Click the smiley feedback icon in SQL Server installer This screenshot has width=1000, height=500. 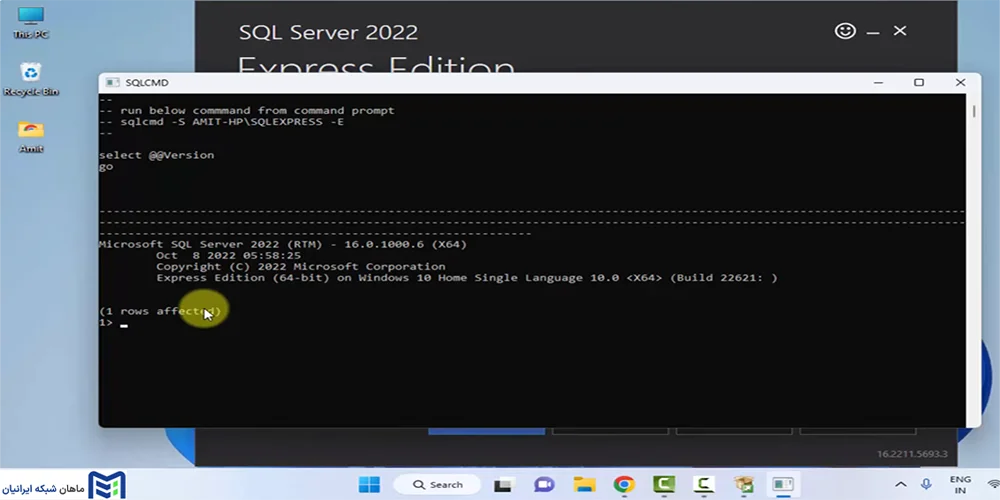(x=845, y=31)
